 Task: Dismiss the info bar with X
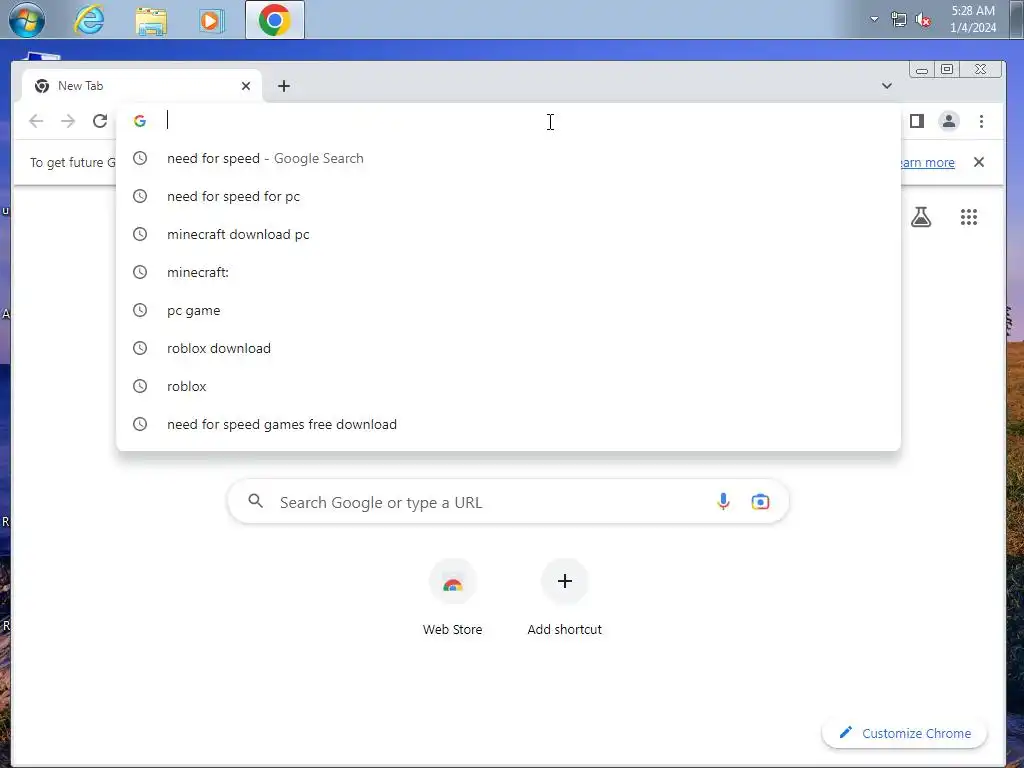(x=978, y=162)
